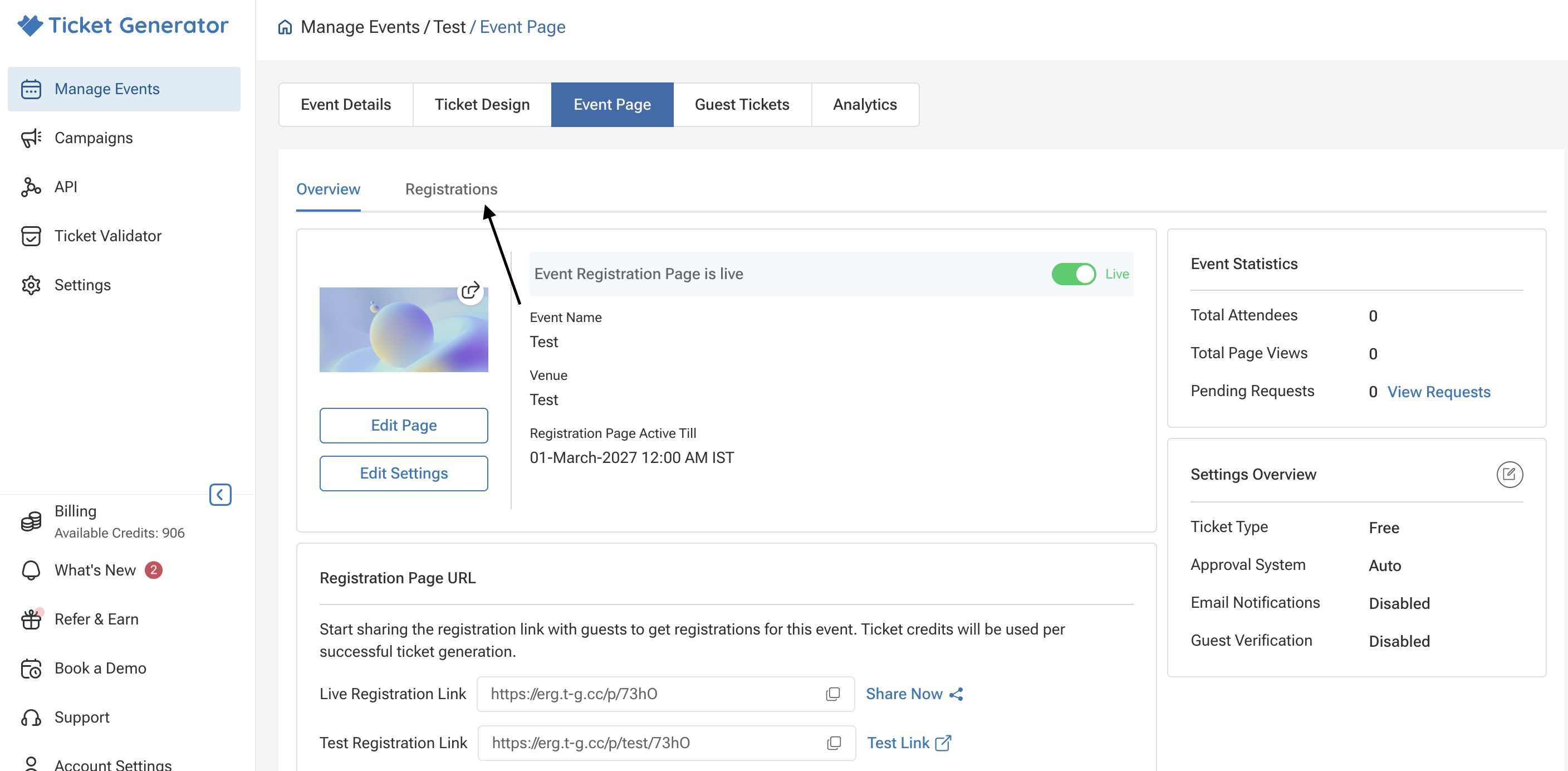The image size is (1568, 771).
Task: Click the "Guest Verification" label
Action: click(1251, 641)
